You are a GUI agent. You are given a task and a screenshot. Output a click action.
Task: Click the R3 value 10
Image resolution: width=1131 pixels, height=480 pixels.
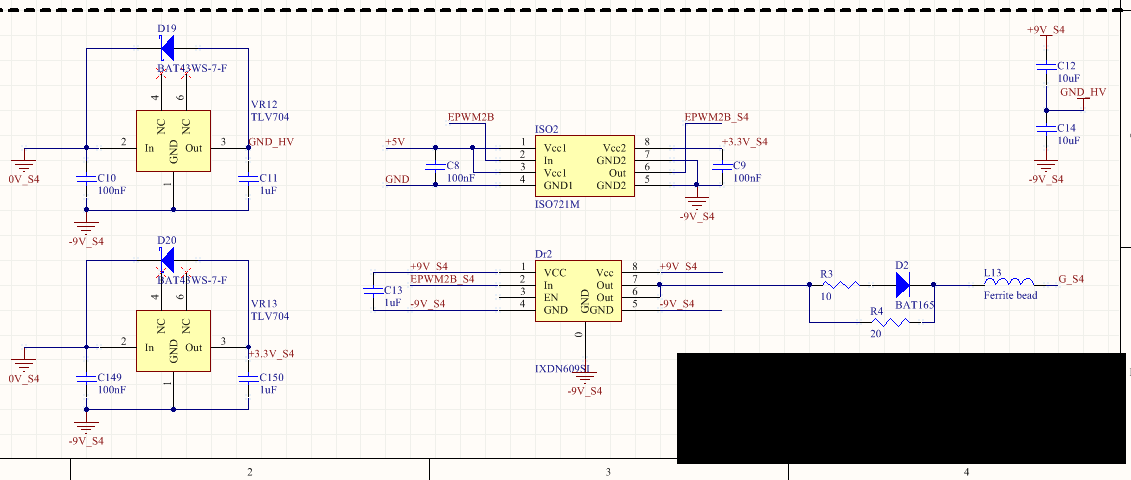coord(827,297)
